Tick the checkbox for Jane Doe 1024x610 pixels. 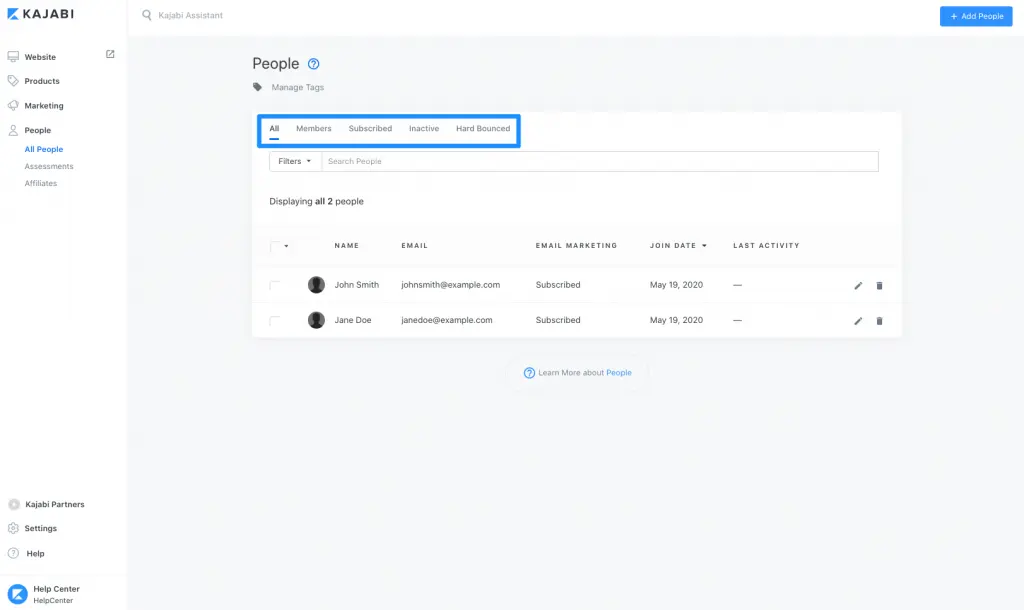pos(275,321)
